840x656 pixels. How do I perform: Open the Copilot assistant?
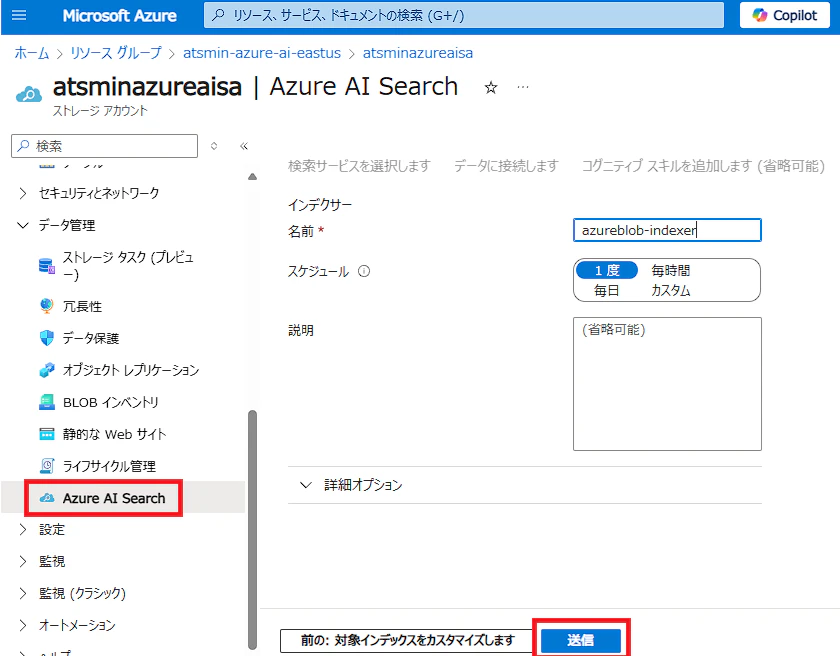coord(785,16)
